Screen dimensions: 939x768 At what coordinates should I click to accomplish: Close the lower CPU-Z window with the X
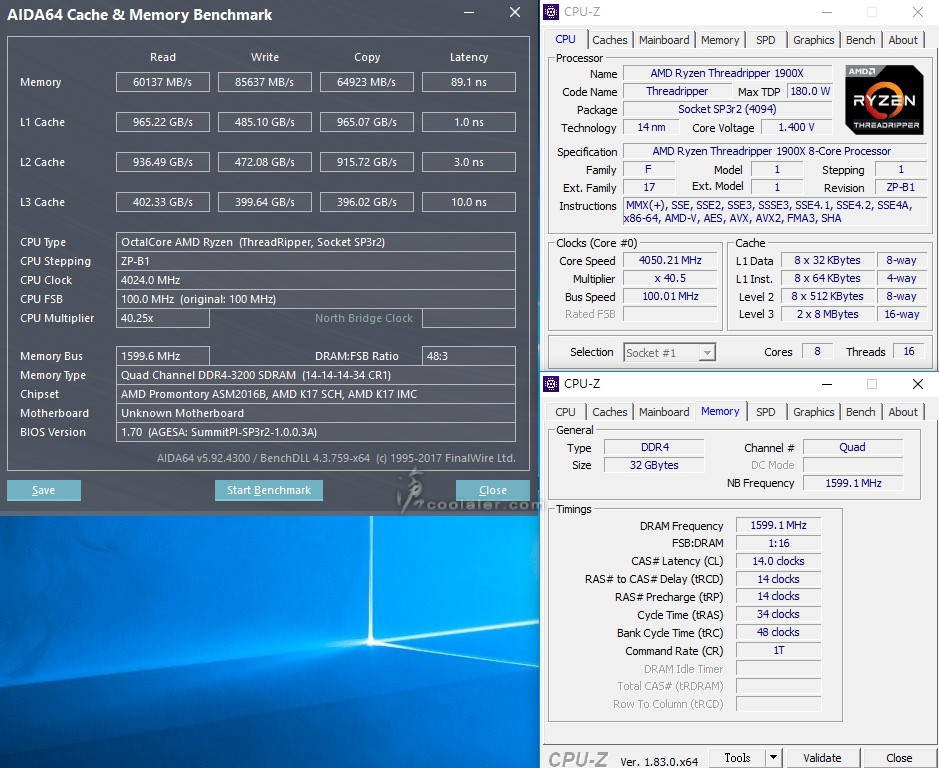tap(917, 384)
